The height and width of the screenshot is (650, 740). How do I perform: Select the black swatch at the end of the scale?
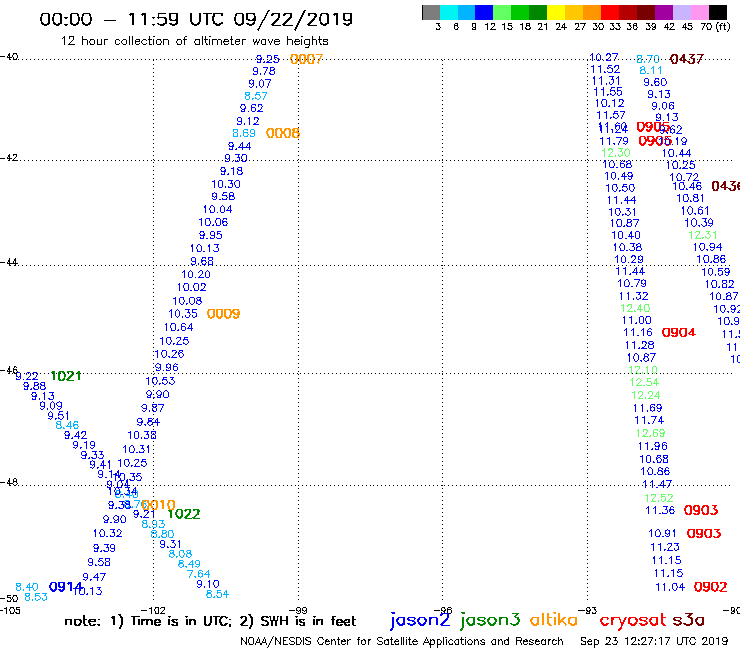coord(718,12)
